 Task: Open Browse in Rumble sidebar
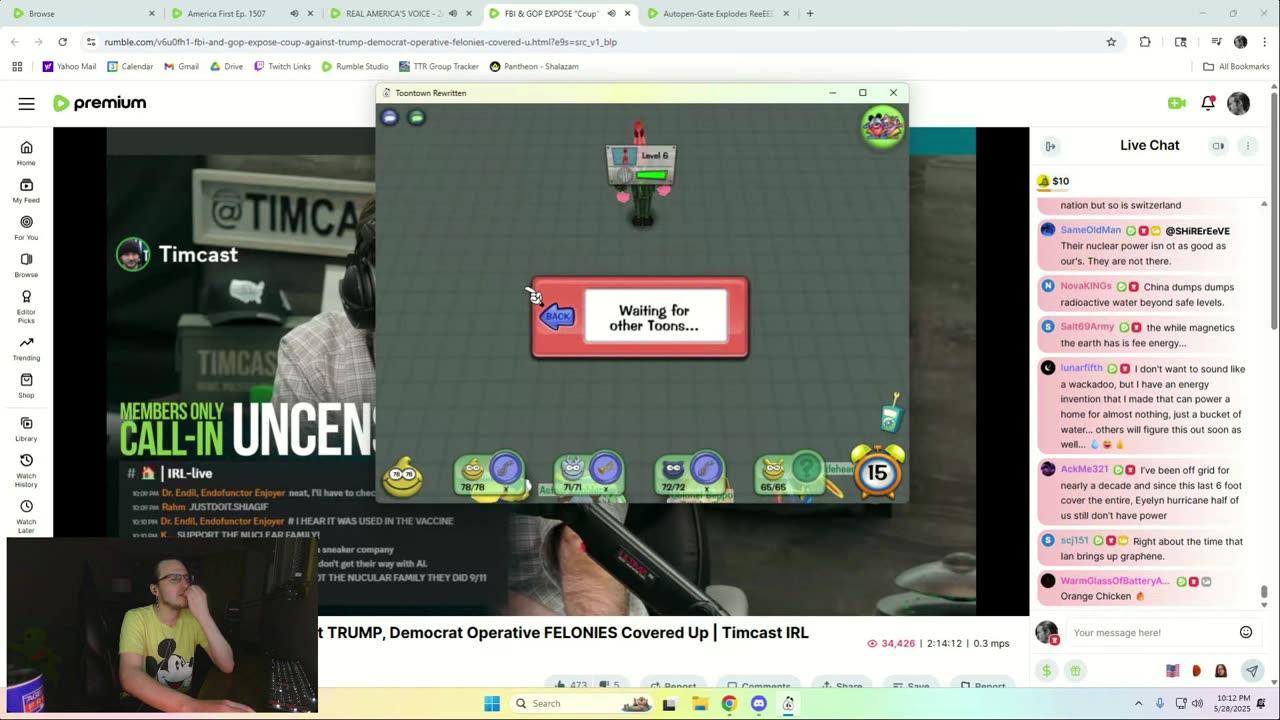click(26, 265)
